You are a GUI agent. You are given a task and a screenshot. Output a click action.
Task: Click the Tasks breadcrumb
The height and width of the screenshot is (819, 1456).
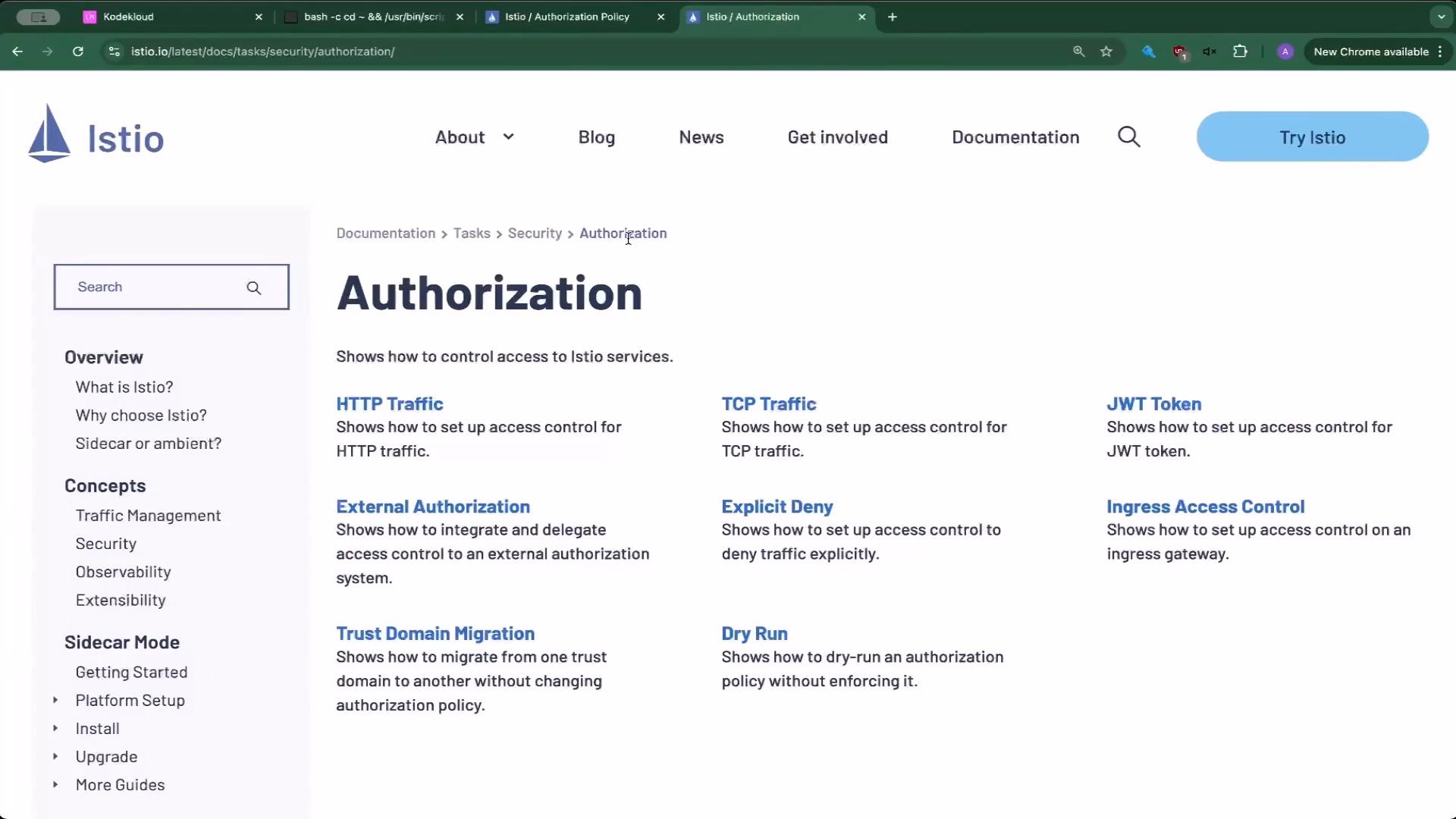click(x=472, y=234)
